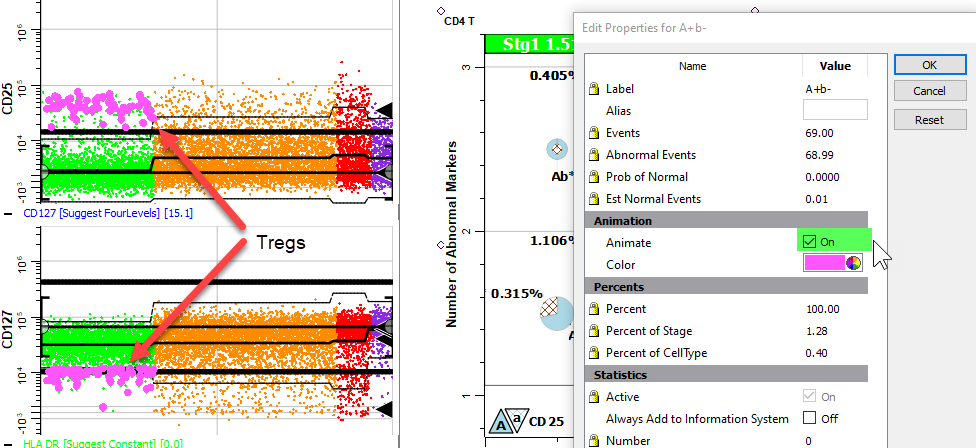
Task: Collapse the HLA DR plot via minus sign
Action: [x=8, y=443]
